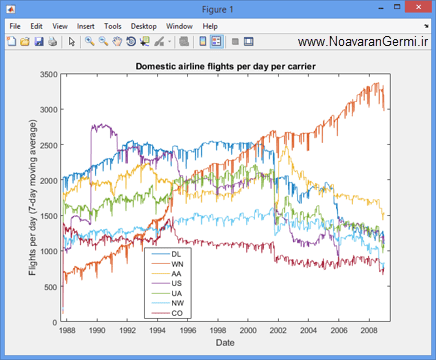This screenshot has height=360, width=436.
Task: Click the dock figure arrow in menu bar
Action: tap(426, 26)
